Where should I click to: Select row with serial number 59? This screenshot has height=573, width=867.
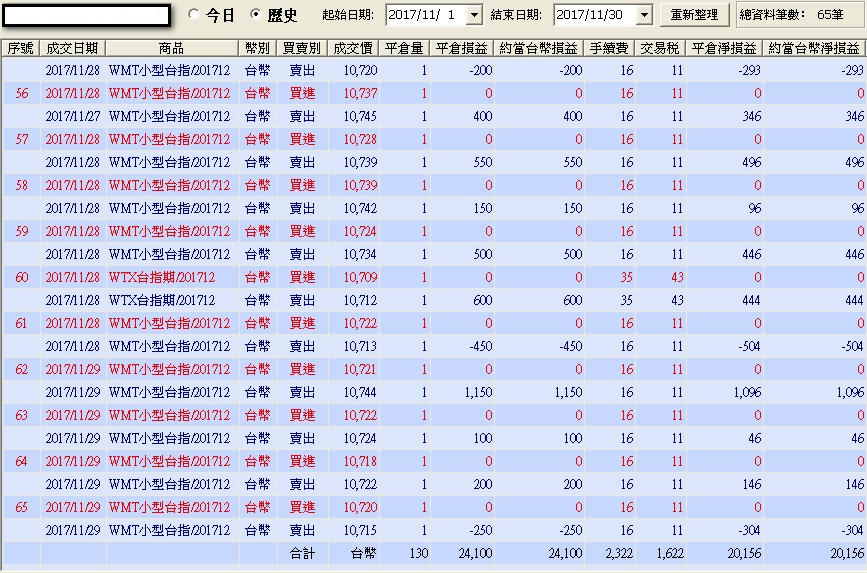pyautogui.click(x=434, y=231)
